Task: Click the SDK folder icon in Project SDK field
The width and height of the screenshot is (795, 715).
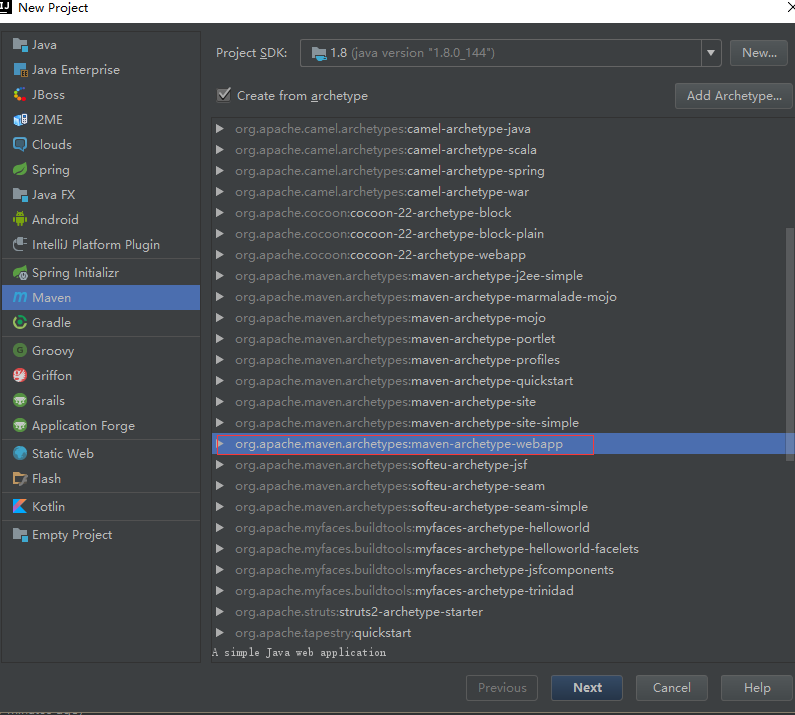Action: point(319,53)
